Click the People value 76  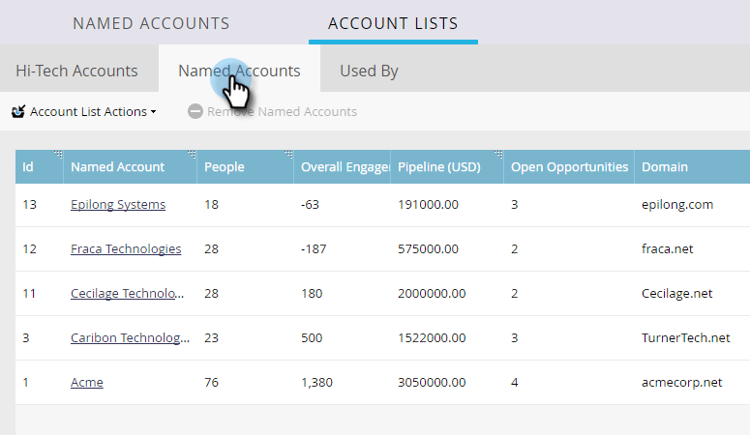[x=211, y=382]
